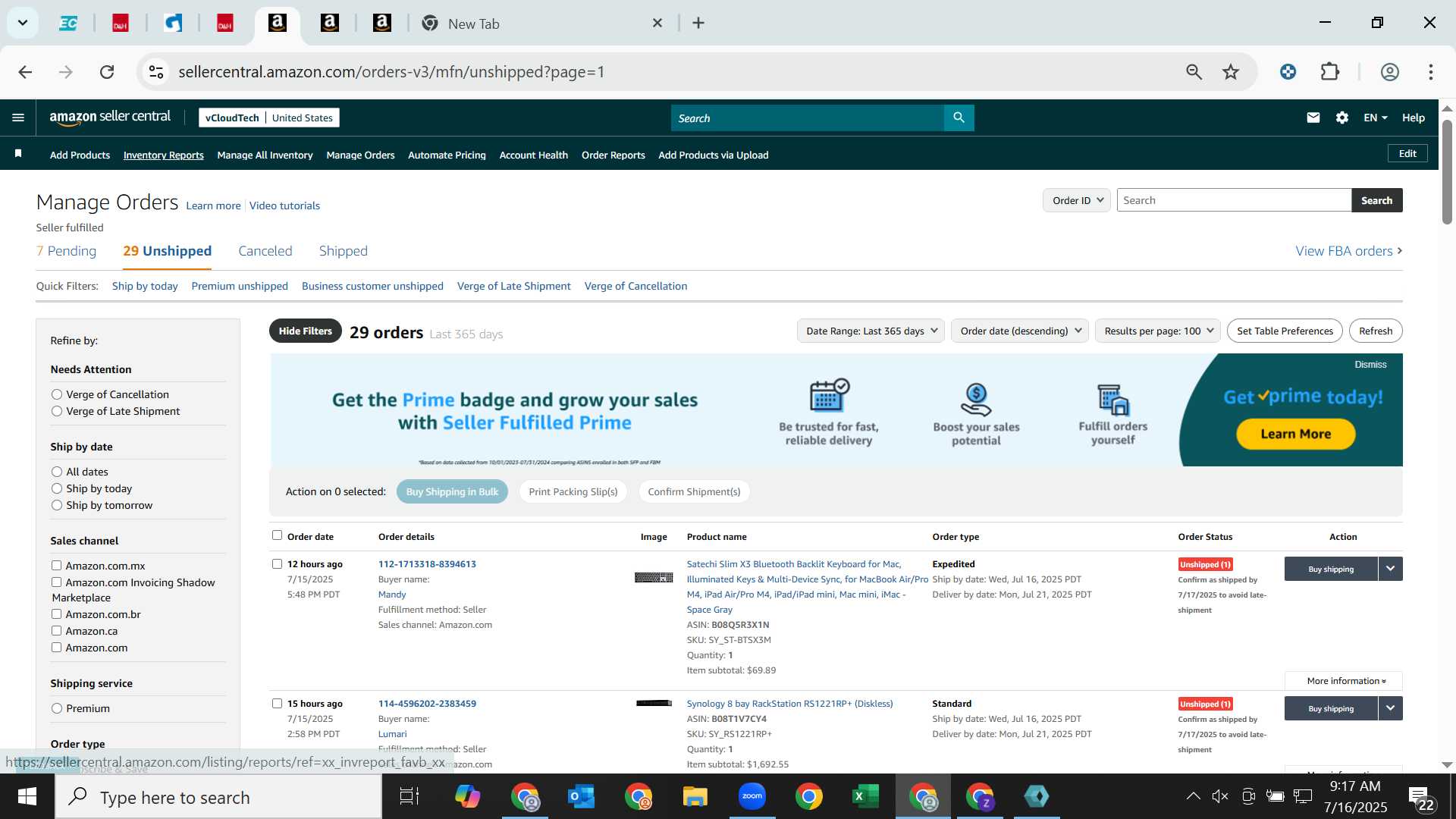
Task: Expand Buy shipping arrow for 12 hours ago order
Action: [x=1390, y=569]
